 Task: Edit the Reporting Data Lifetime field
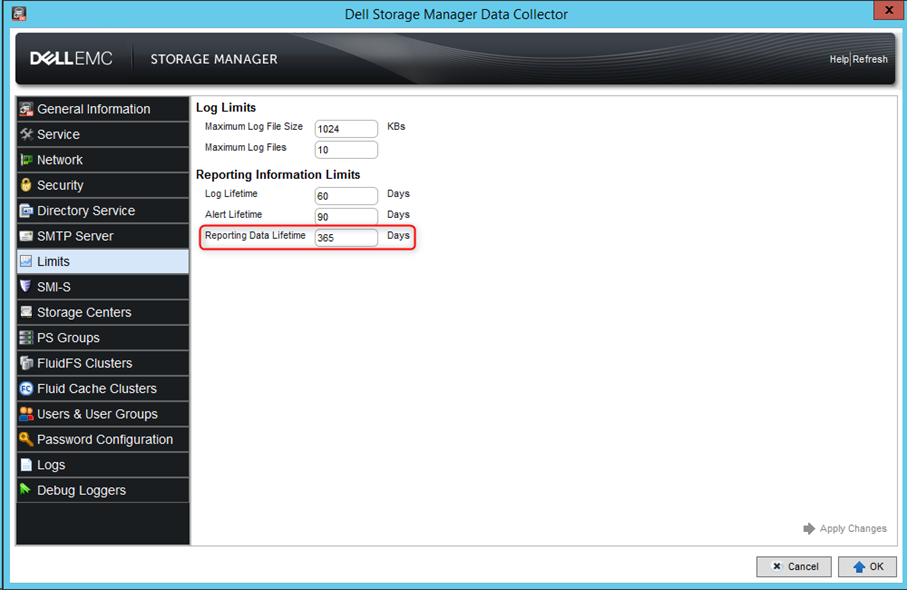click(x=347, y=238)
